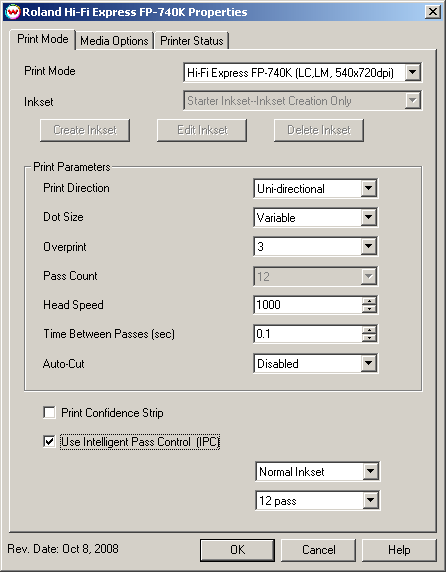
Task: Click inside Time Between Passes field
Action: point(308,334)
